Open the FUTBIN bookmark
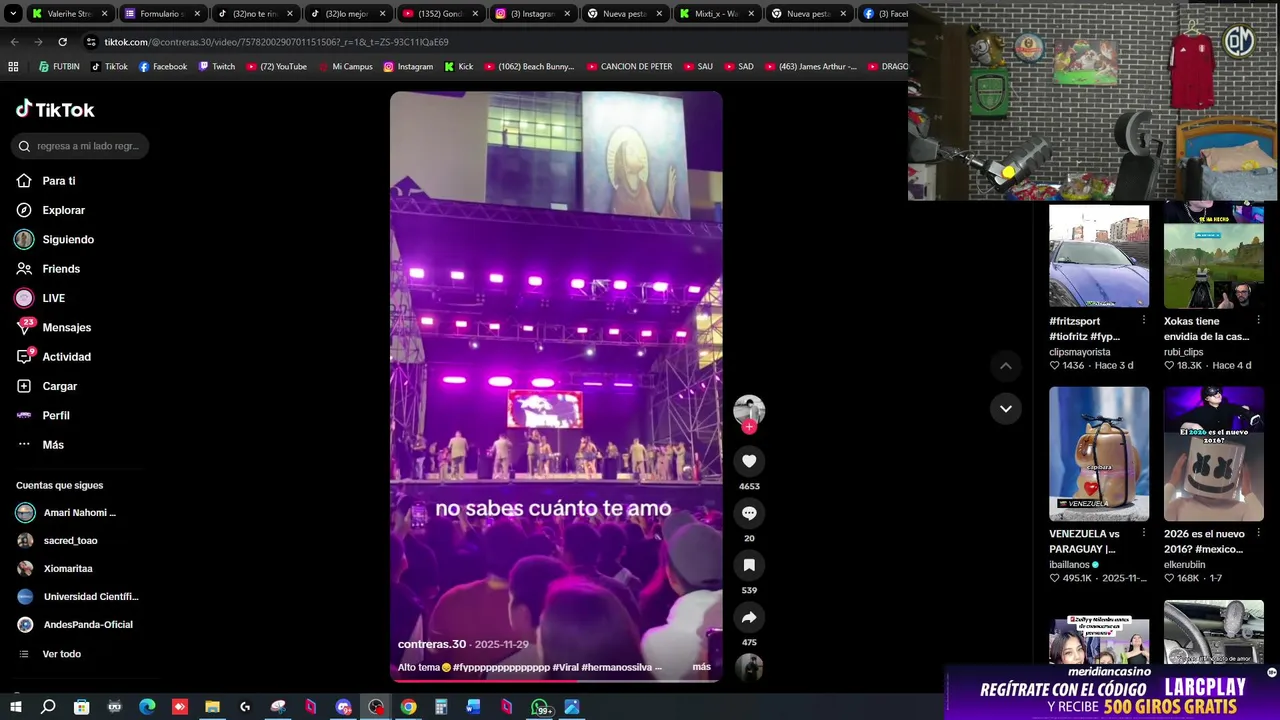The height and width of the screenshot is (720, 1280). click(x=59, y=67)
